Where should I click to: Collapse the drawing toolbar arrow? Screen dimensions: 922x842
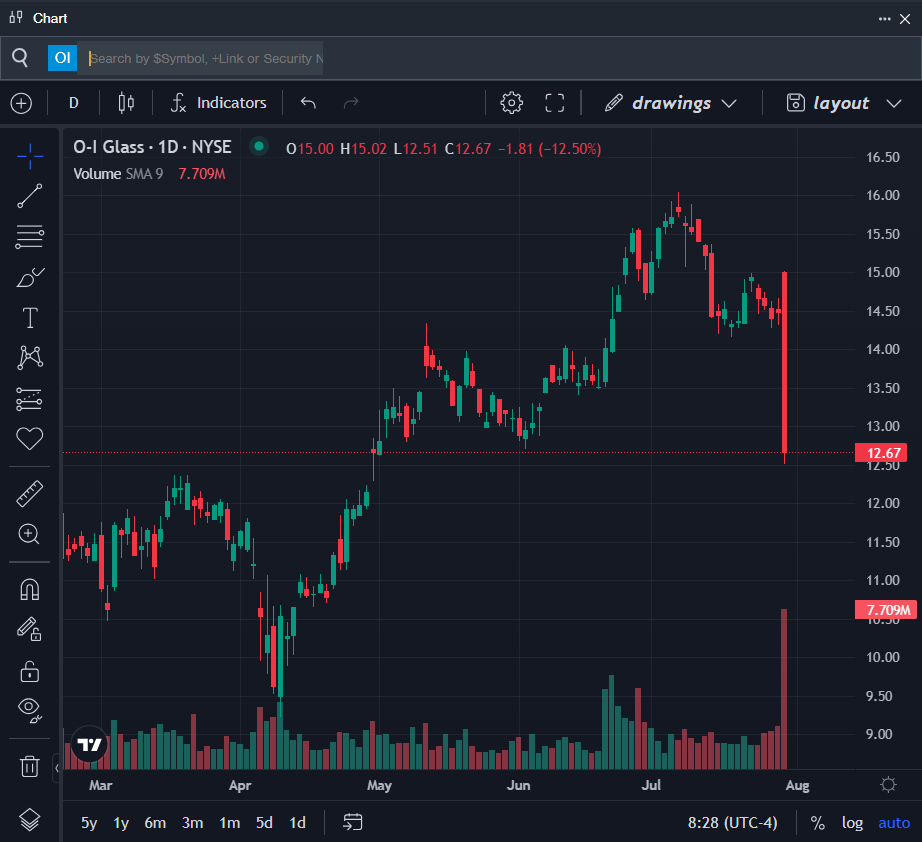click(x=57, y=768)
